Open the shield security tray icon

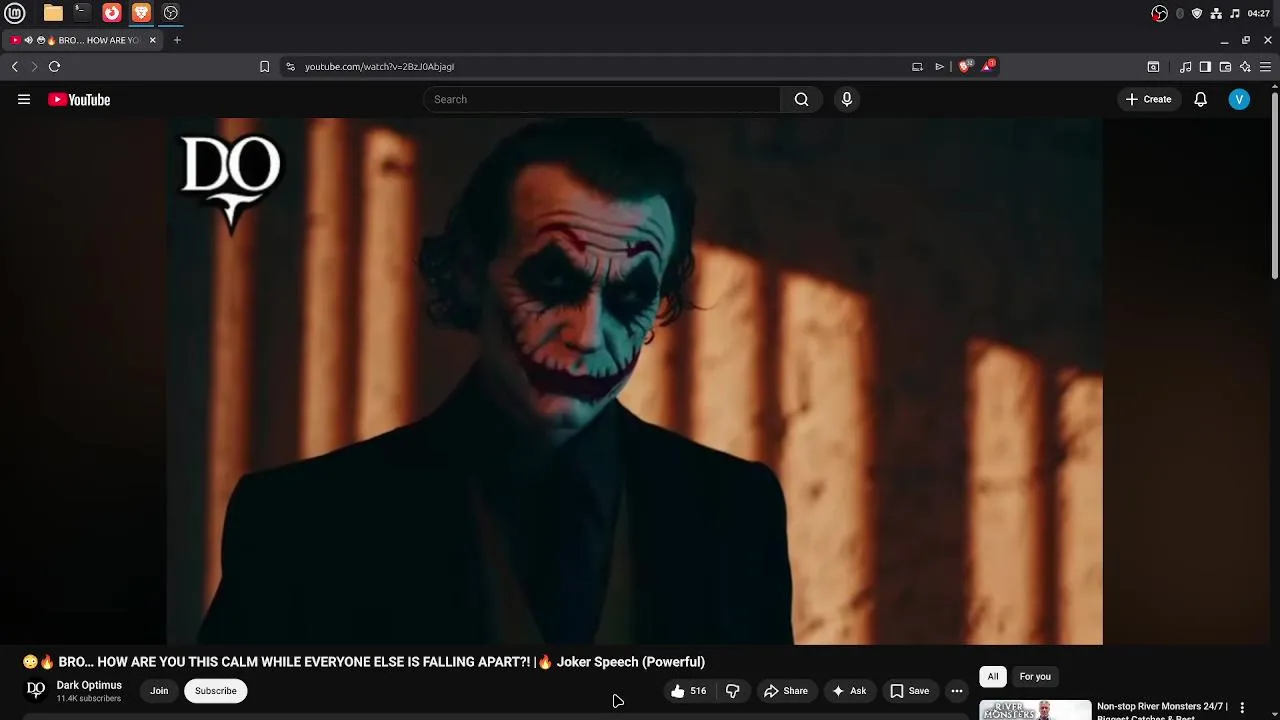(1197, 13)
